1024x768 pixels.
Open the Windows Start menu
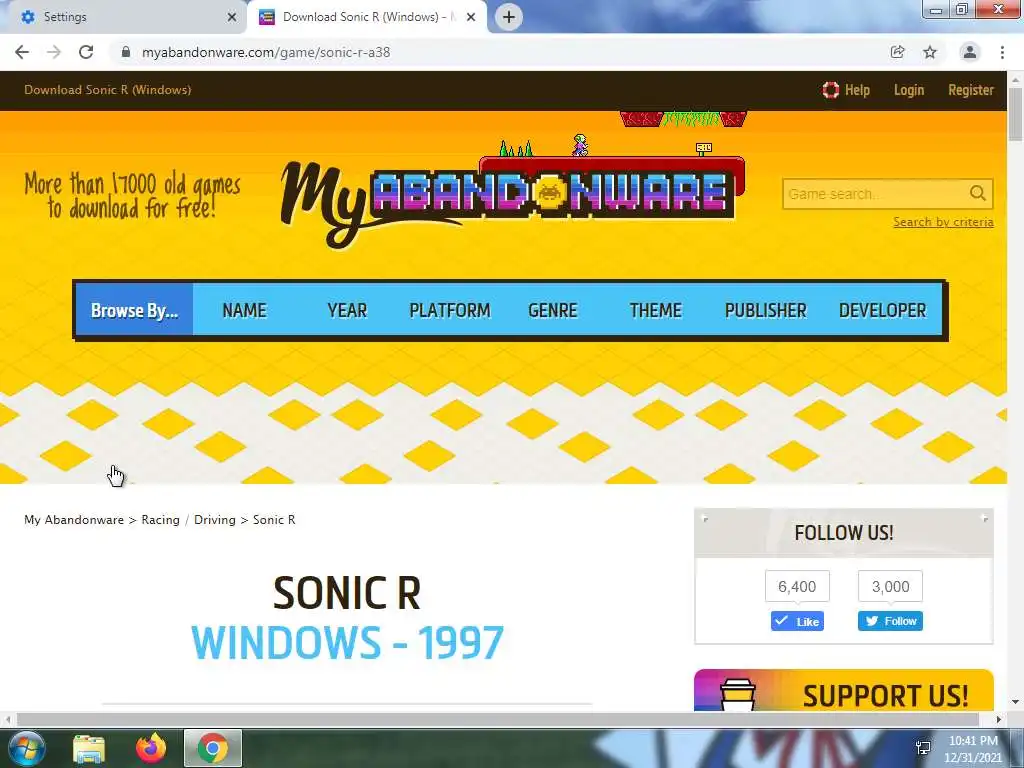[x=27, y=748]
